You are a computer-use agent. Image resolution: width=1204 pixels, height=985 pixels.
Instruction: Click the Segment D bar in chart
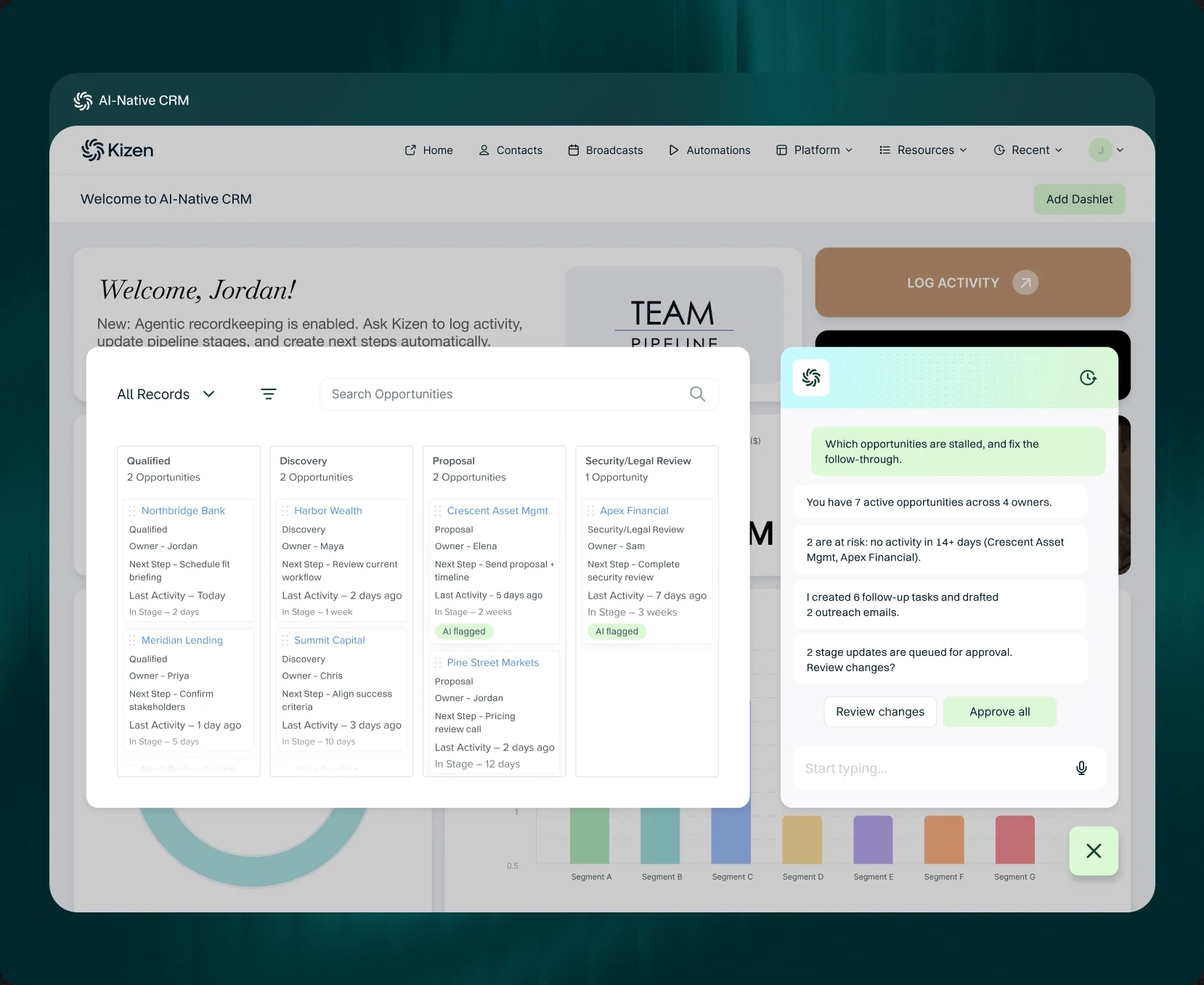pos(802,840)
